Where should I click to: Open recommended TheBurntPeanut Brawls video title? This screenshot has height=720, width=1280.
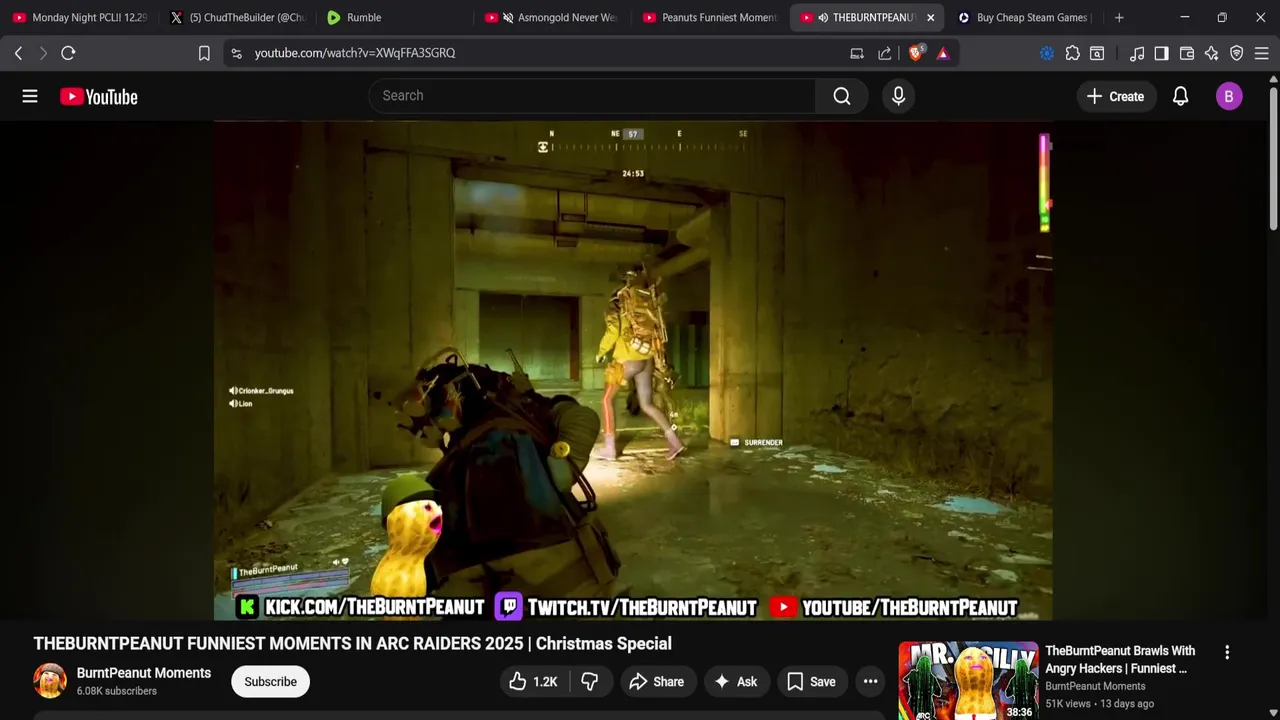coord(1120,660)
